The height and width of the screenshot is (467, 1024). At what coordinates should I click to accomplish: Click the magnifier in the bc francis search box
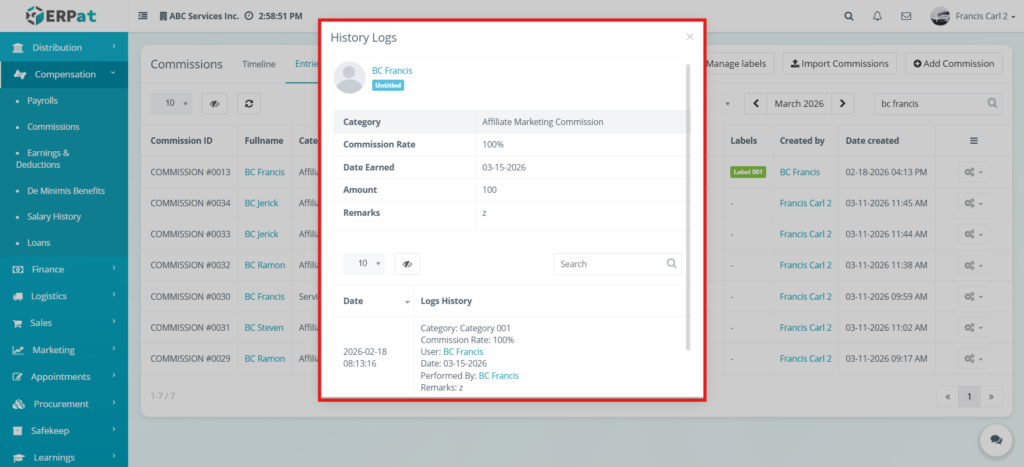pos(992,103)
